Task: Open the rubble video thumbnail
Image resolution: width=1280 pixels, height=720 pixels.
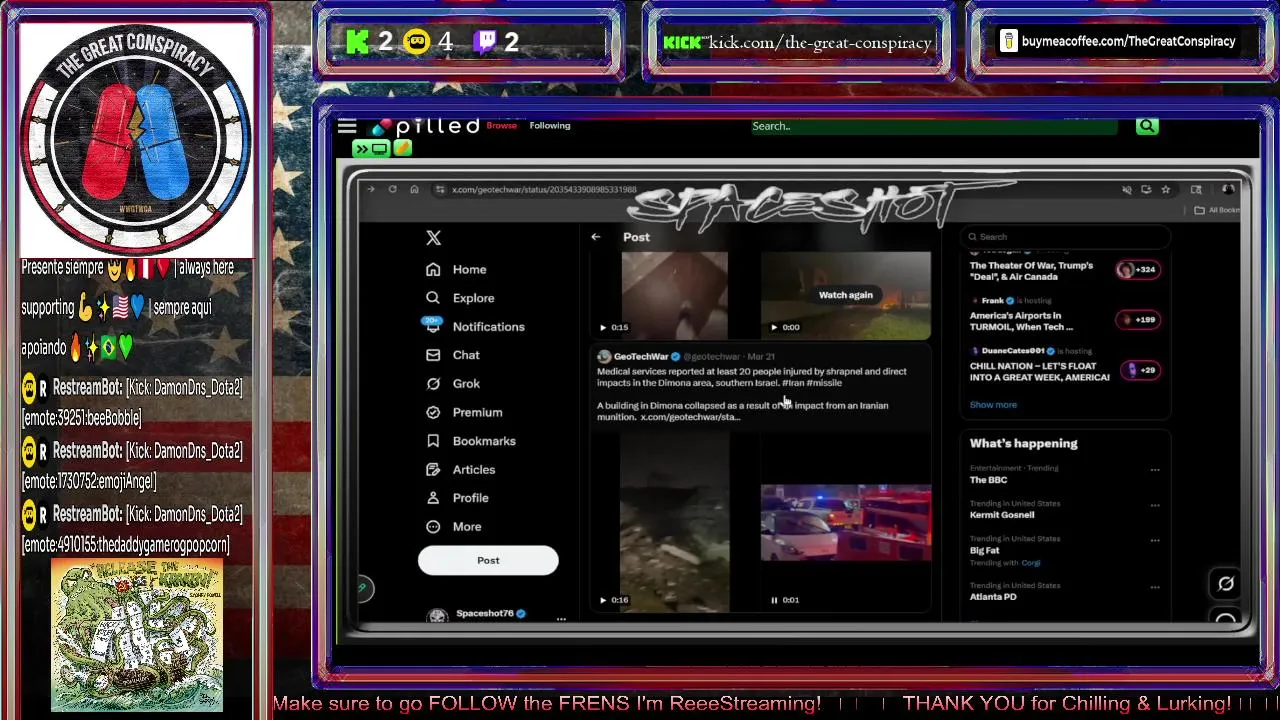Action: (x=674, y=520)
